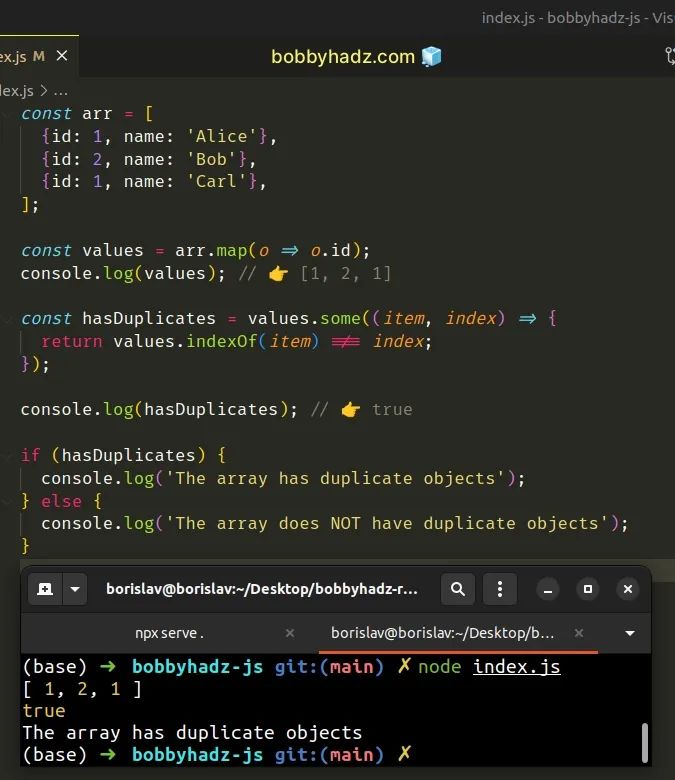The width and height of the screenshot is (675, 780).
Task: Collapse the fold arrow on 'const arr' line
Action: click(x=6, y=114)
